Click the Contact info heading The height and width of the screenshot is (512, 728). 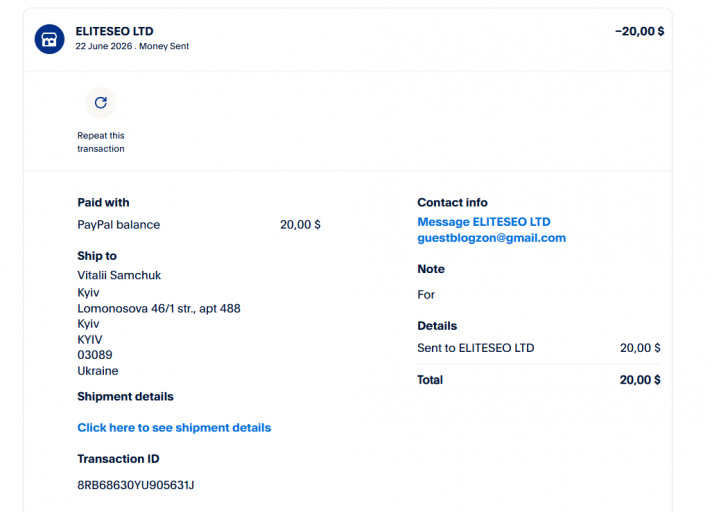452,202
